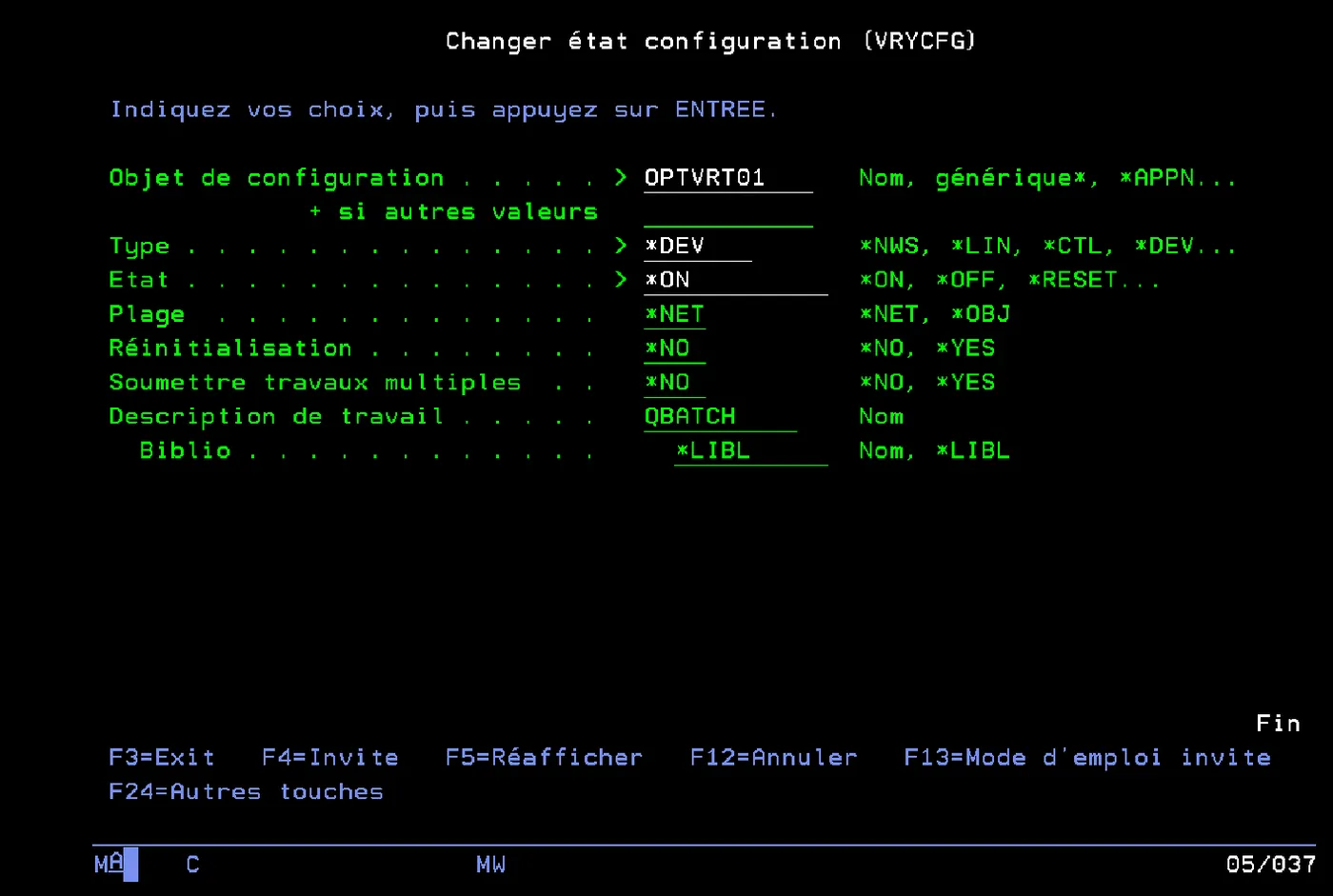Screen dimensions: 1333x896
Task: Click the 'Etat' prompt label
Action: point(139,281)
